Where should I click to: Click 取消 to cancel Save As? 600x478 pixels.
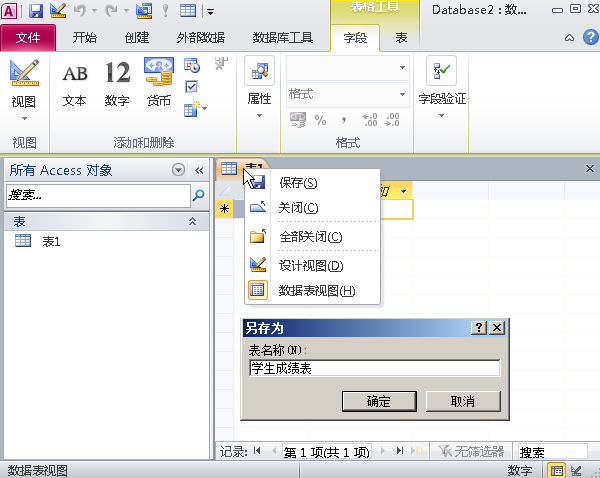point(463,401)
